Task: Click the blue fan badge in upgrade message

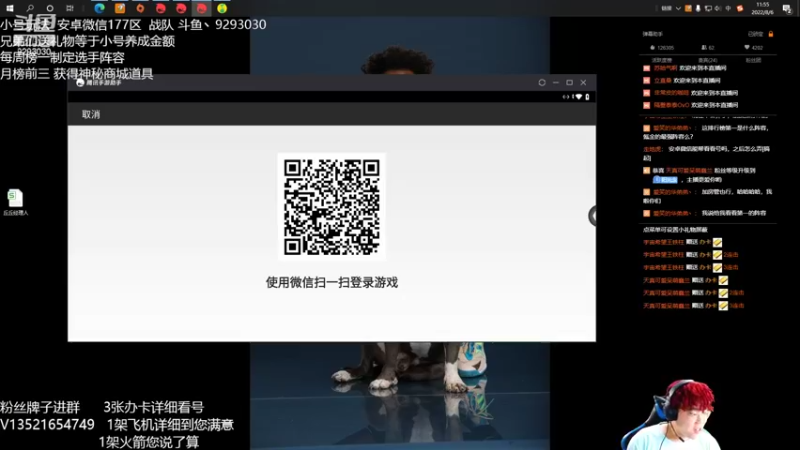Action: click(665, 180)
